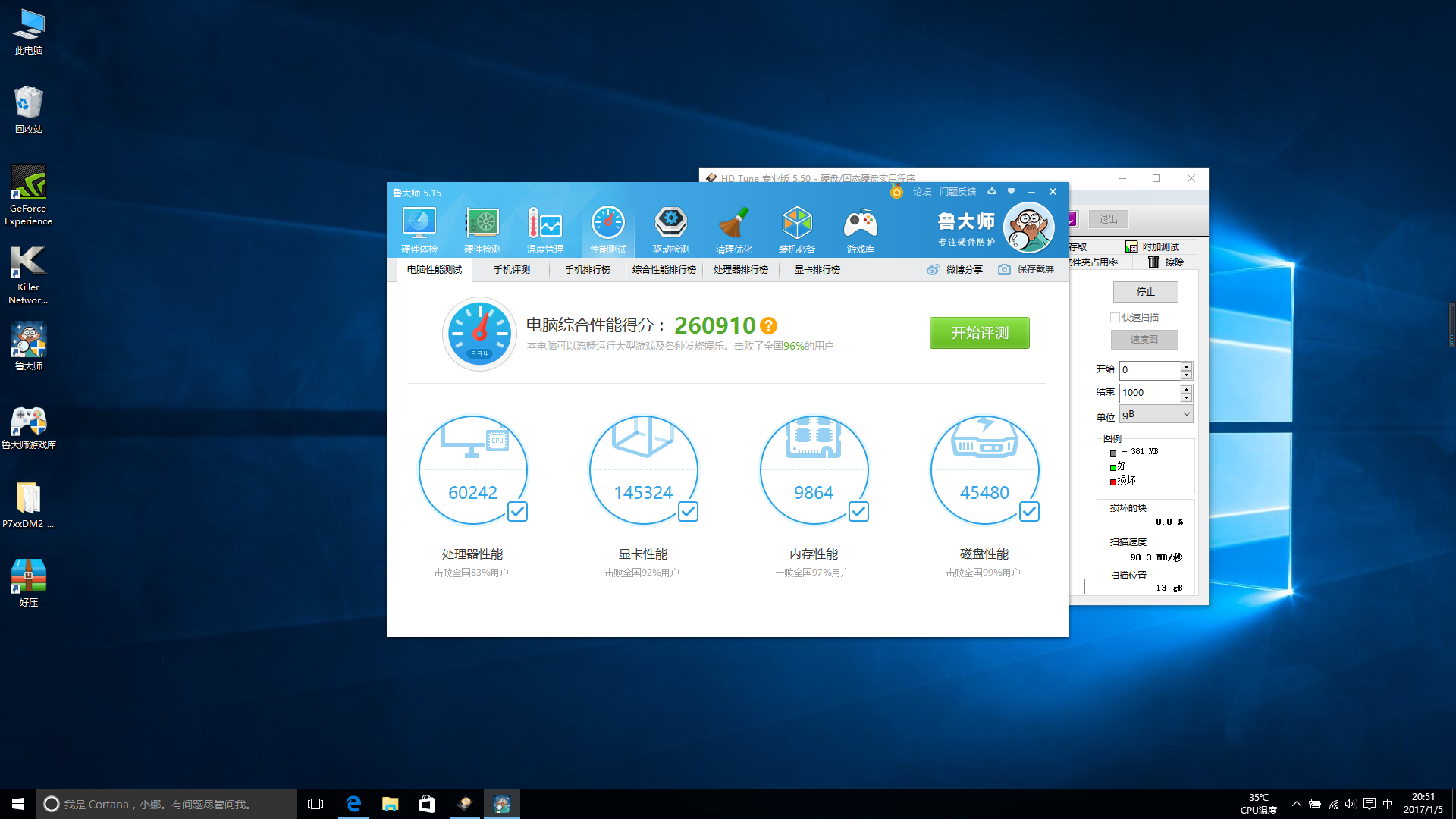Open the Windows Start menu
This screenshot has width=1456, height=819.
tap(18, 804)
